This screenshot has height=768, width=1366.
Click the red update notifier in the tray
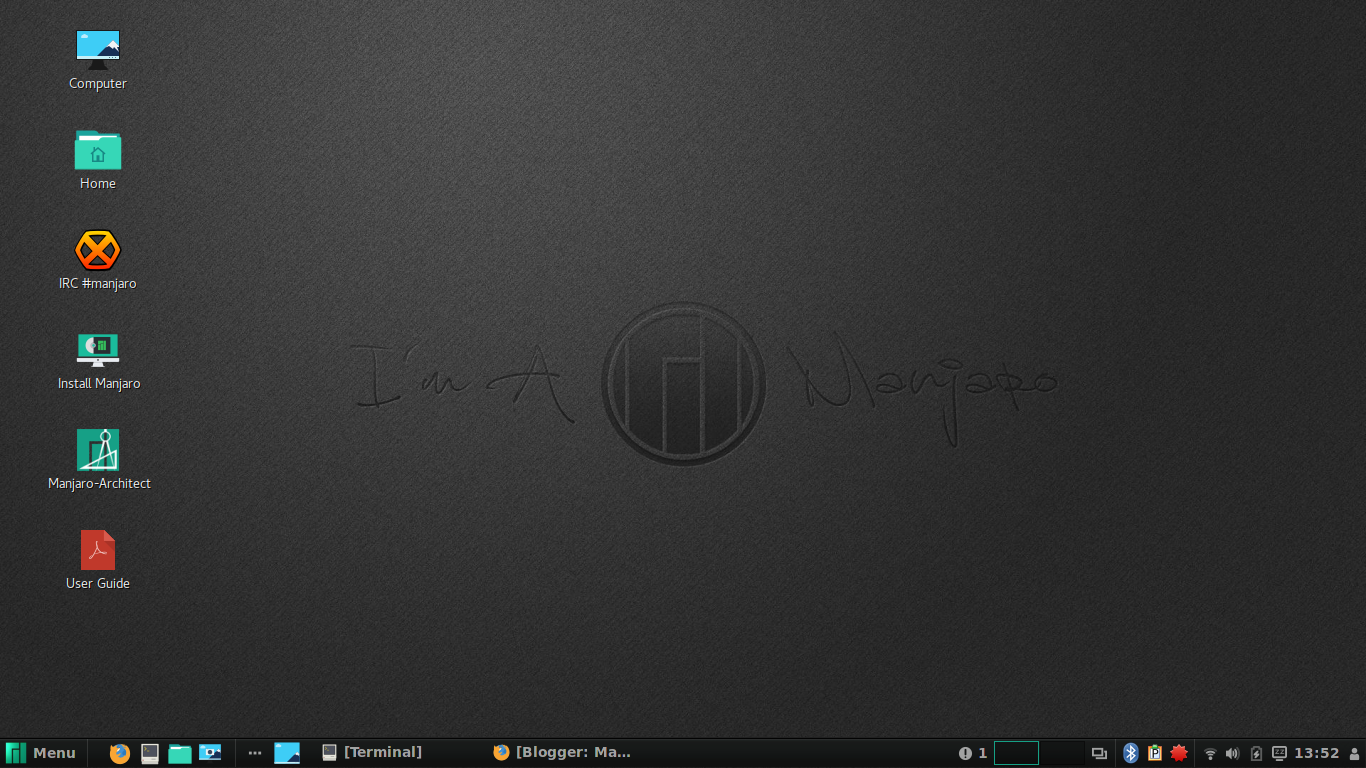coord(1179,753)
